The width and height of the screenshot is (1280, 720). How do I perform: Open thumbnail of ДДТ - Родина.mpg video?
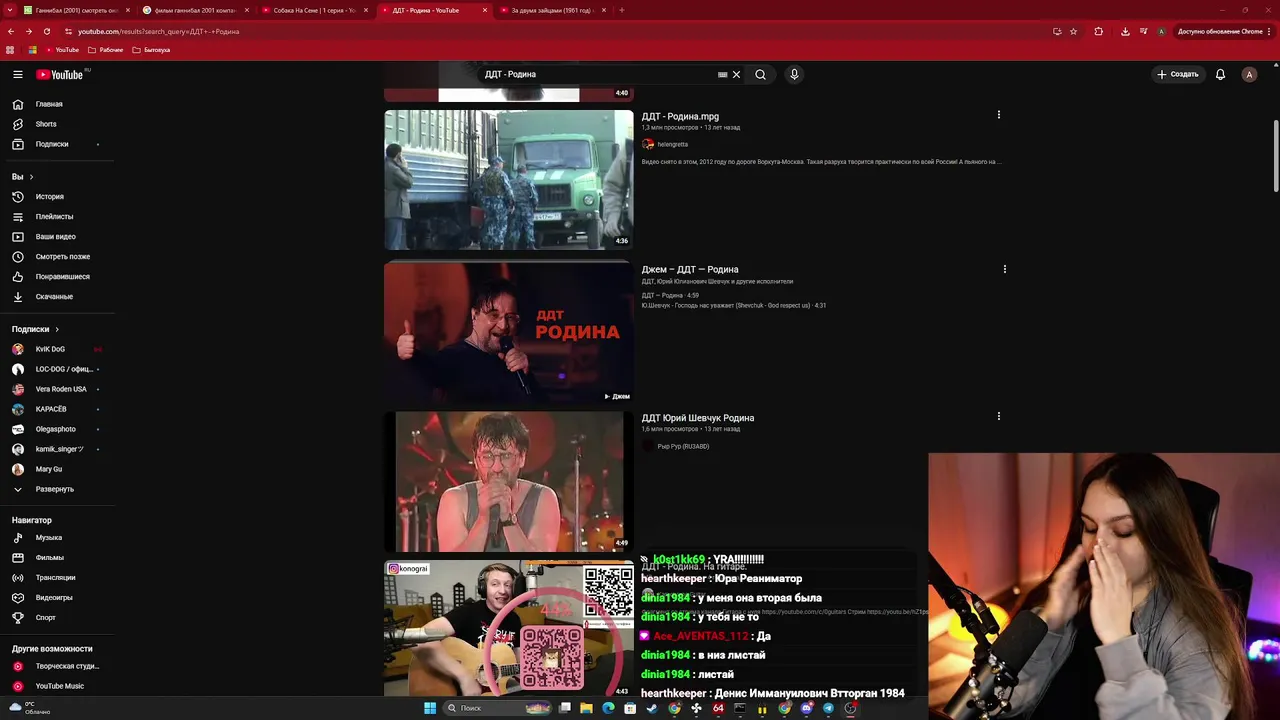(x=508, y=180)
